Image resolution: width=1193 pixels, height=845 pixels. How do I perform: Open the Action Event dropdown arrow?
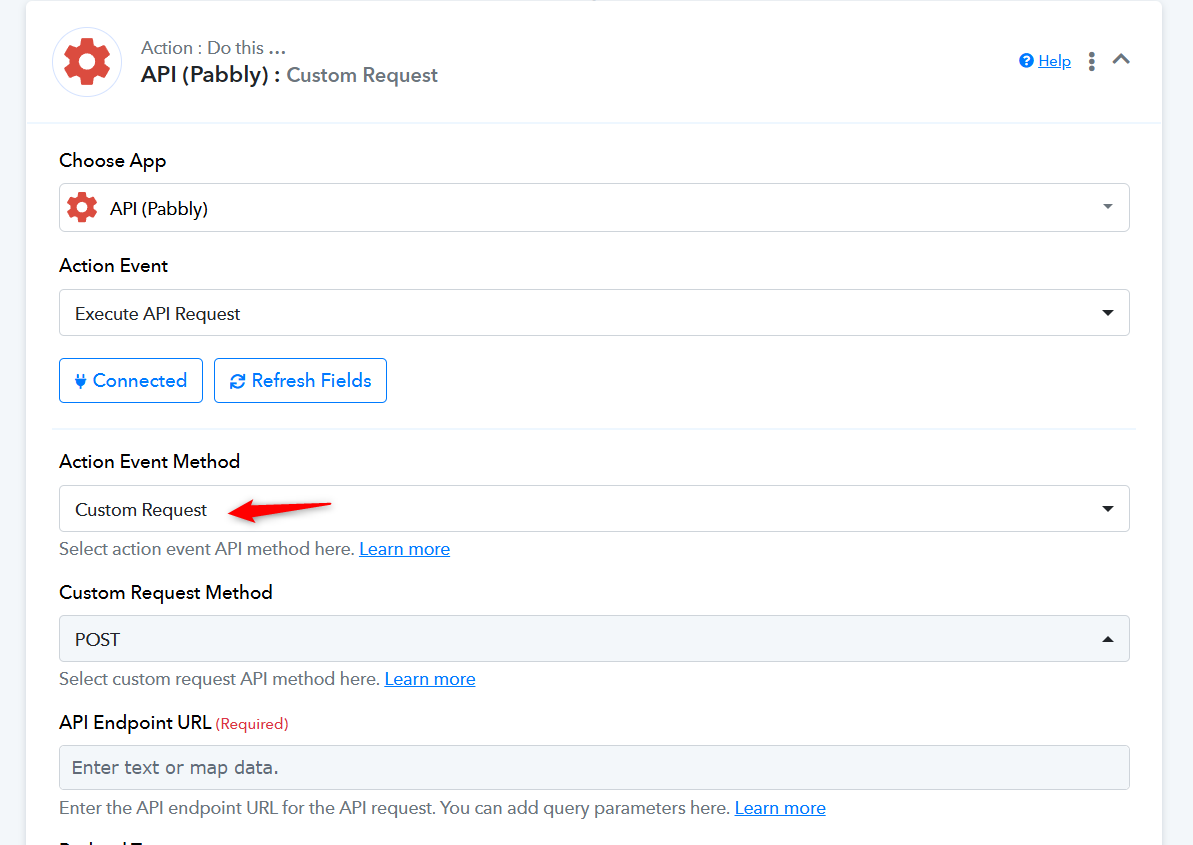coord(1108,313)
